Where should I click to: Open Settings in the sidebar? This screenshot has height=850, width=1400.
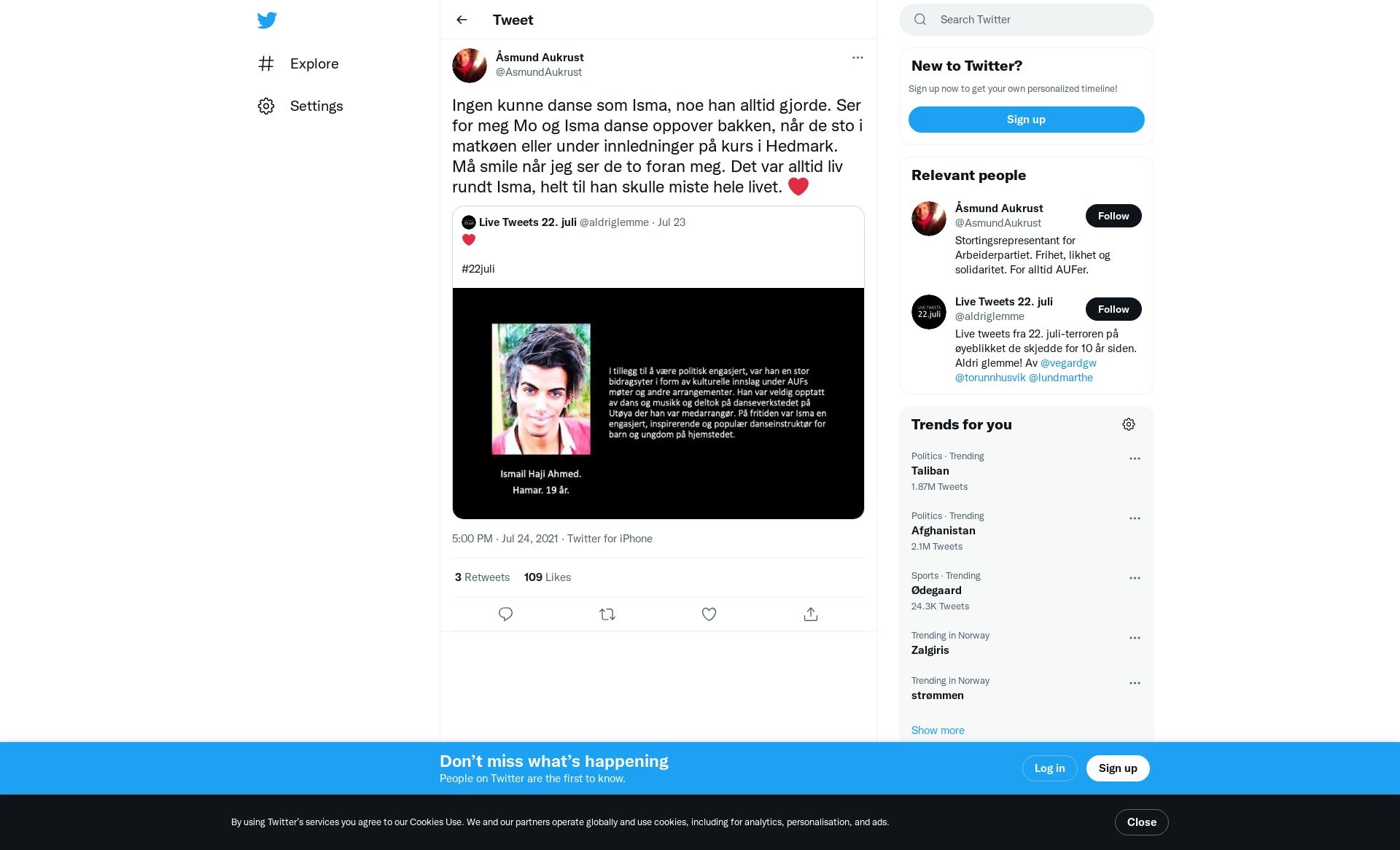pos(300,106)
